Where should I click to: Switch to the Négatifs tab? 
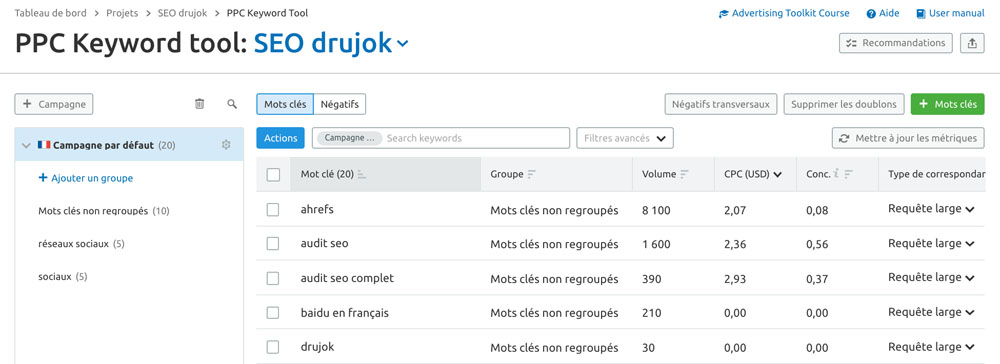click(339, 104)
